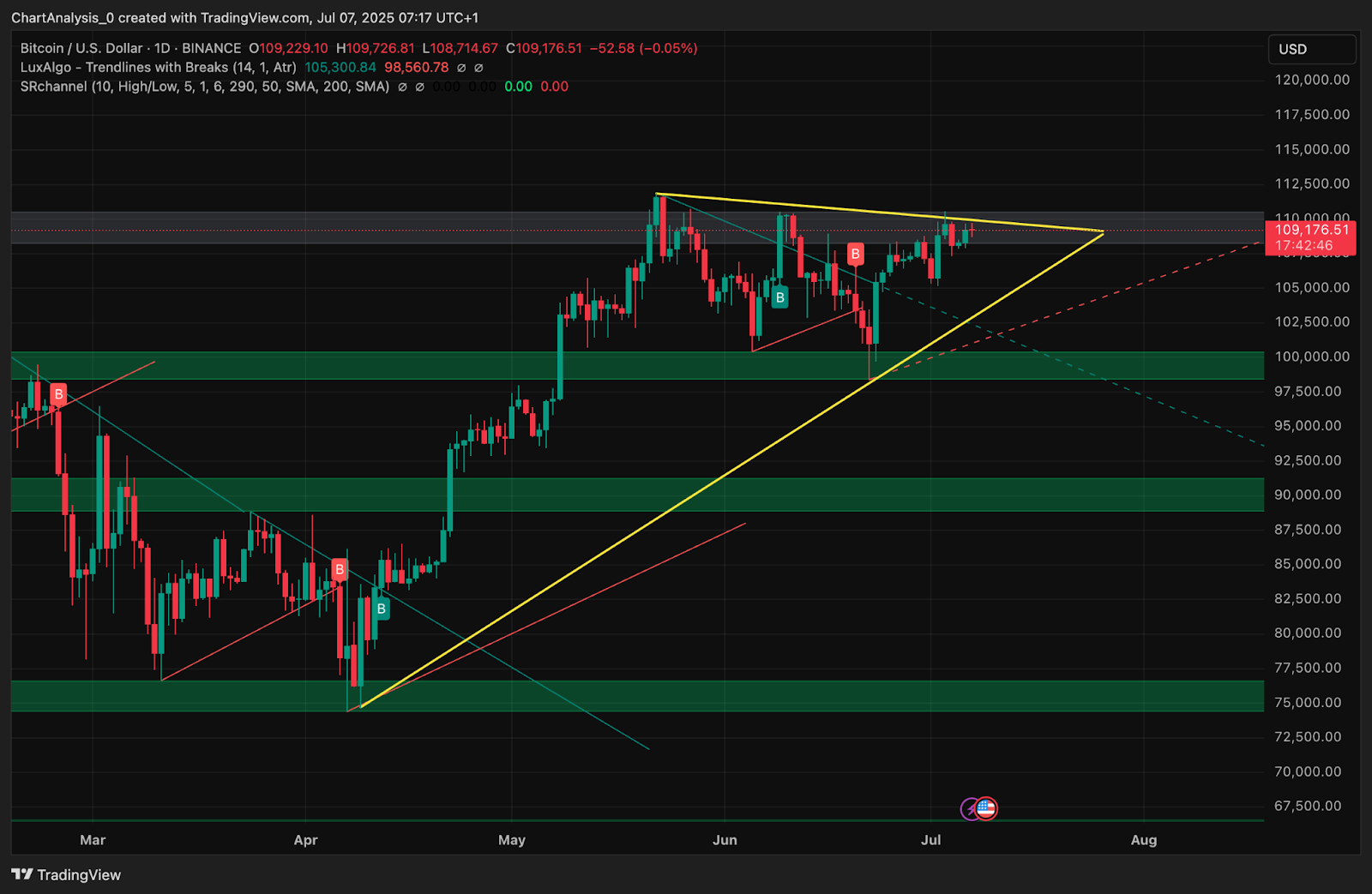The height and width of the screenshot is (894, 1372).
Task: Click the Mar label on time axis
Action: point(93,840)
